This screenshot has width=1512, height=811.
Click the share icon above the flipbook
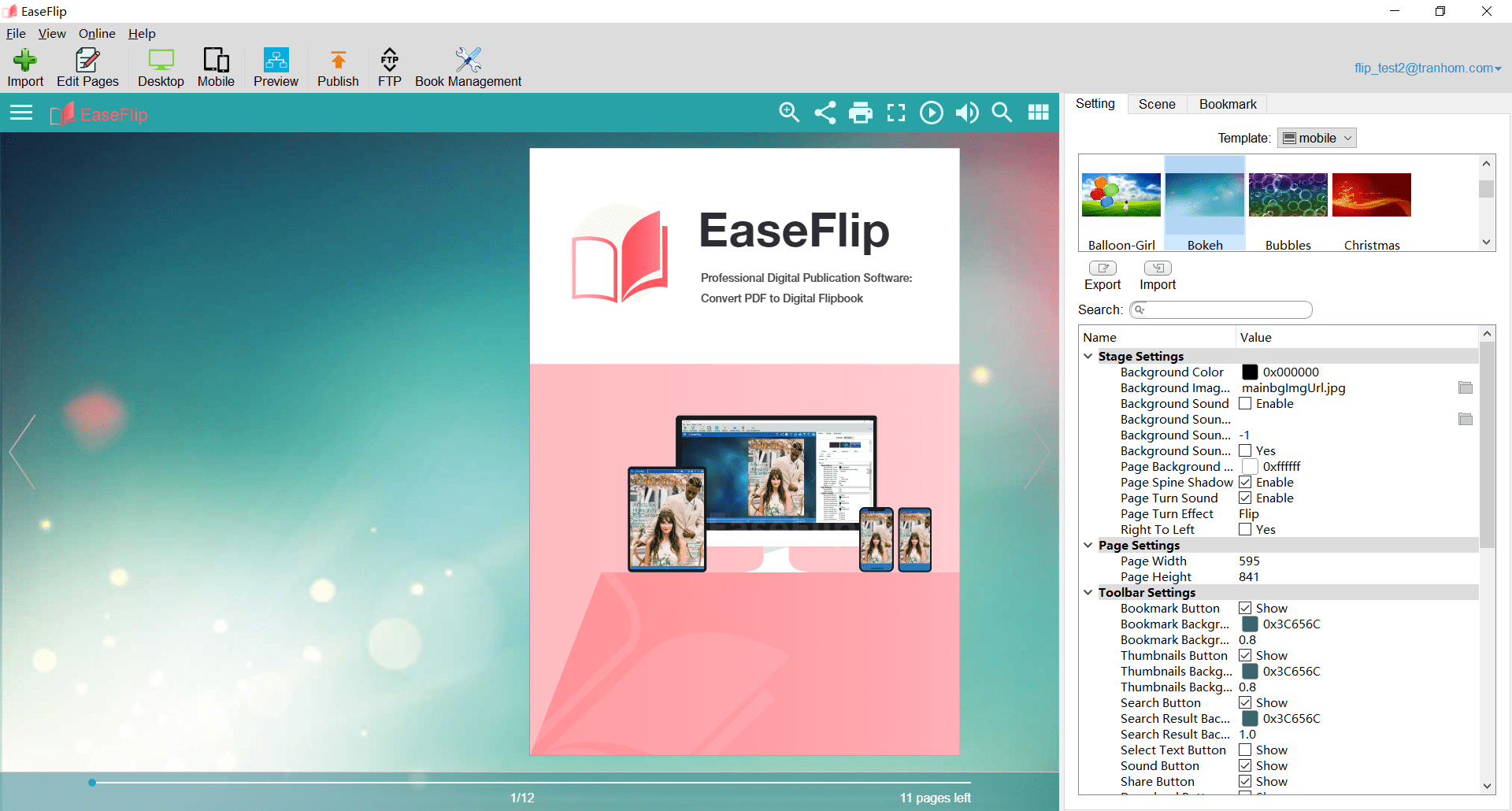[x=825, y=113]
